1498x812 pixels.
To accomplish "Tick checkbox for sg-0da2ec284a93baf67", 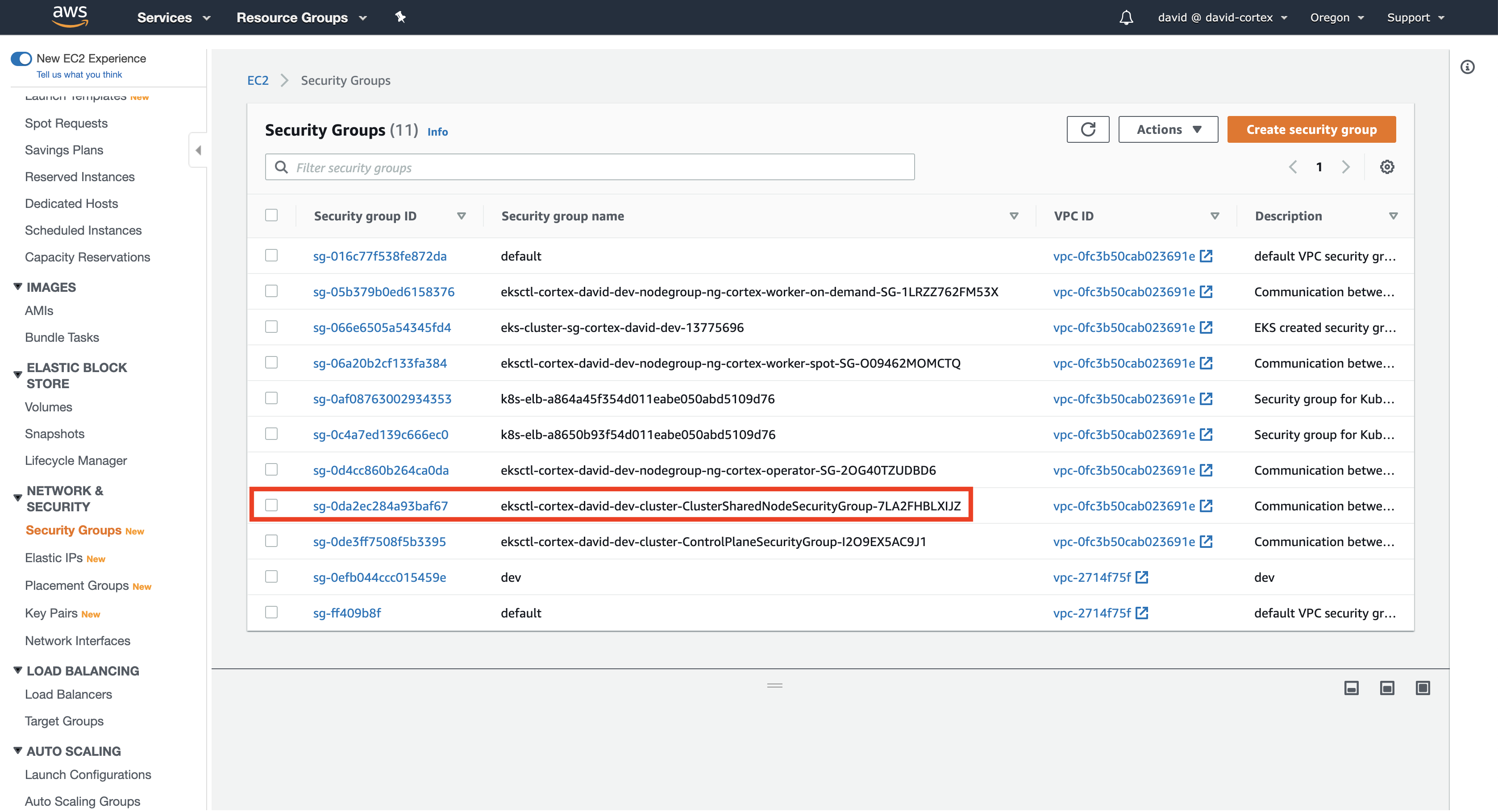I will click(271, 505).
